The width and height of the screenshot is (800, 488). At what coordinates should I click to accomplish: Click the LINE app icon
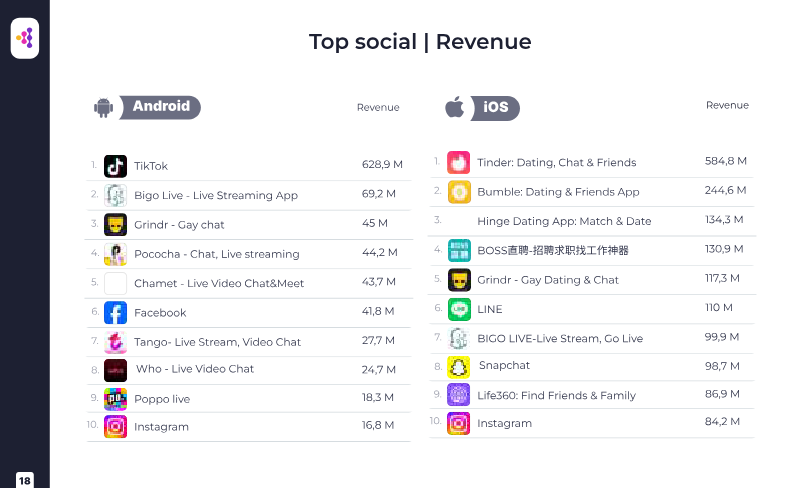459,309
